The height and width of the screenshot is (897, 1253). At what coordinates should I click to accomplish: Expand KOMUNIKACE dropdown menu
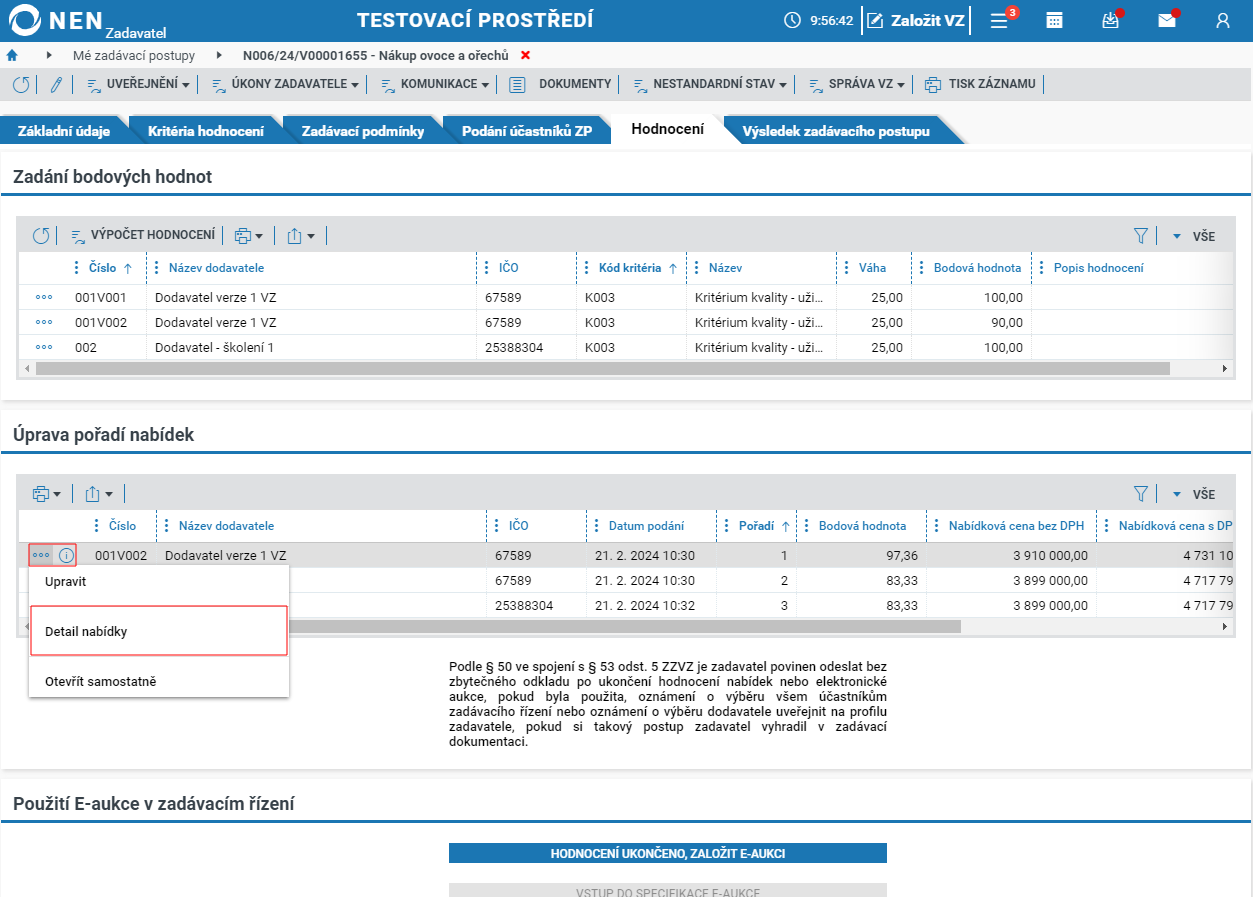(x=435, y=85)
